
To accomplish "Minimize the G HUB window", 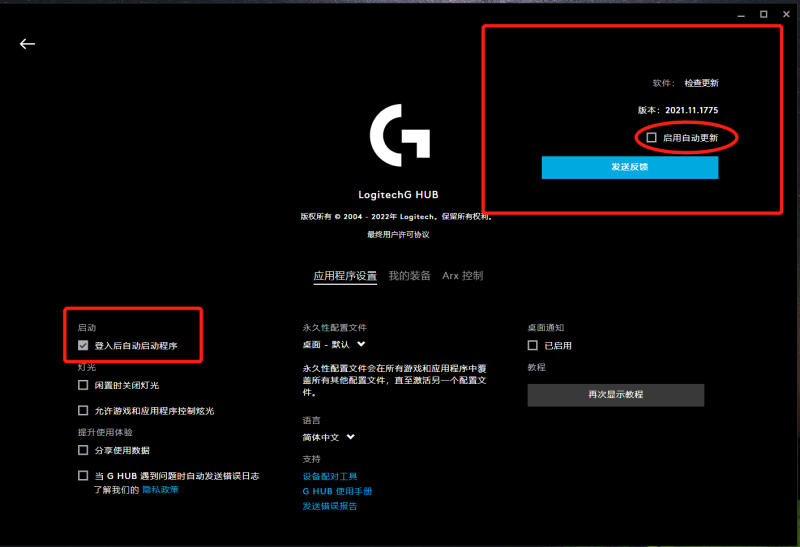I will [x=741, y=15].
